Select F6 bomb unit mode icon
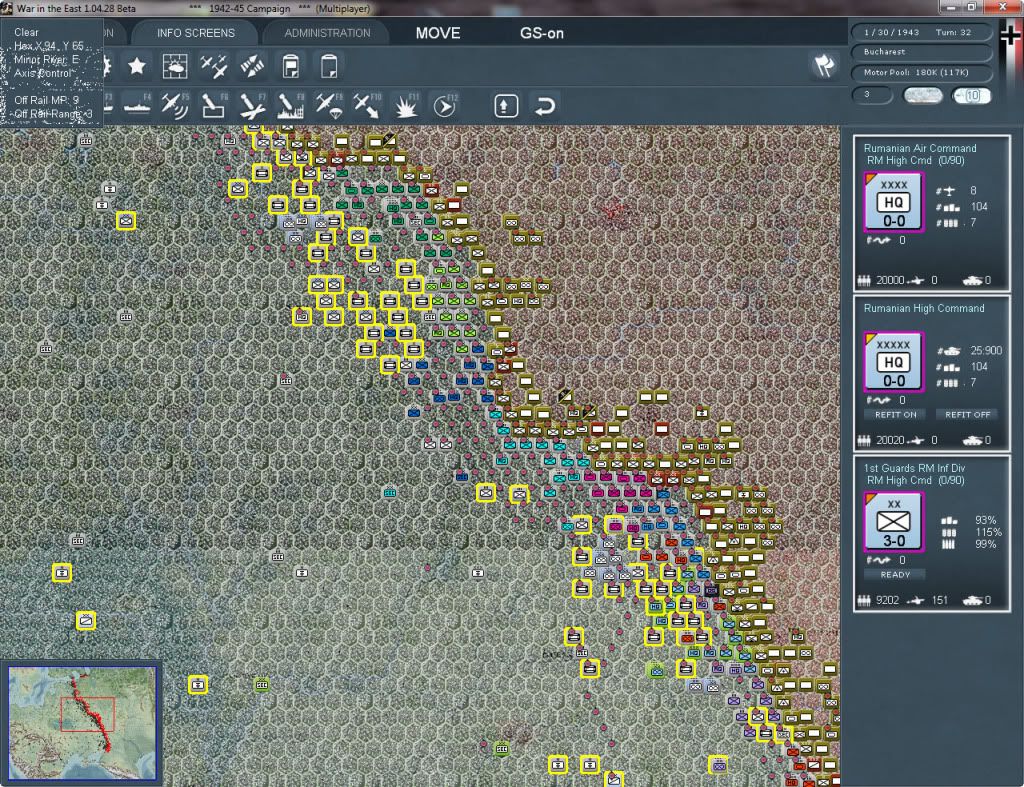Screen dimensions: 1024x787 tap(214, 106)
